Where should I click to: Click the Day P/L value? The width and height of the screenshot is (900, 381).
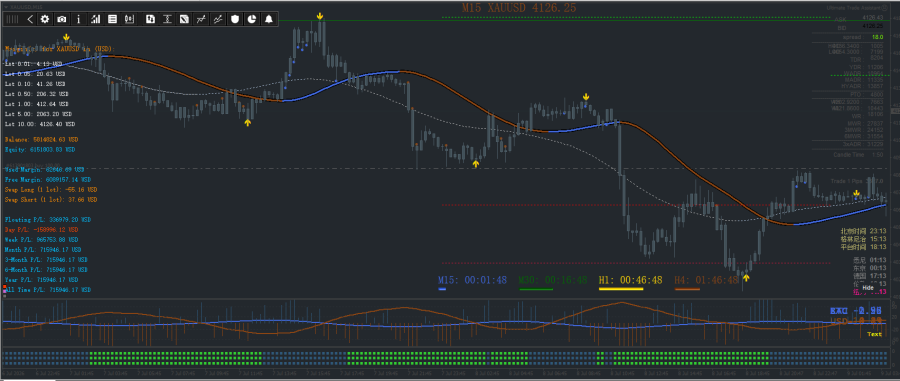(41, 230)
